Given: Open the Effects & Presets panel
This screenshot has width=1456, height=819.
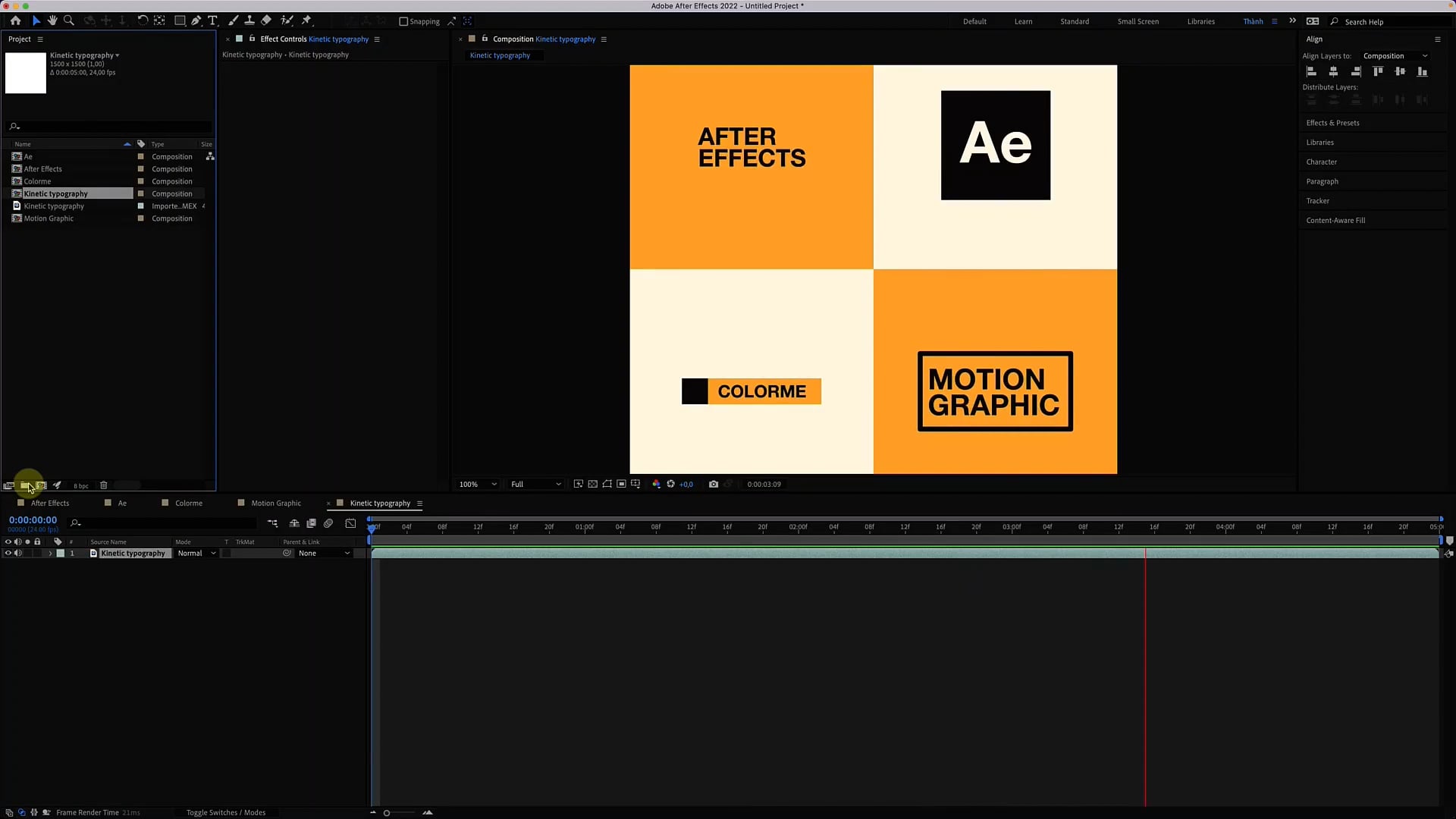Looking at the screenshot, I should tap(1332, 123).
